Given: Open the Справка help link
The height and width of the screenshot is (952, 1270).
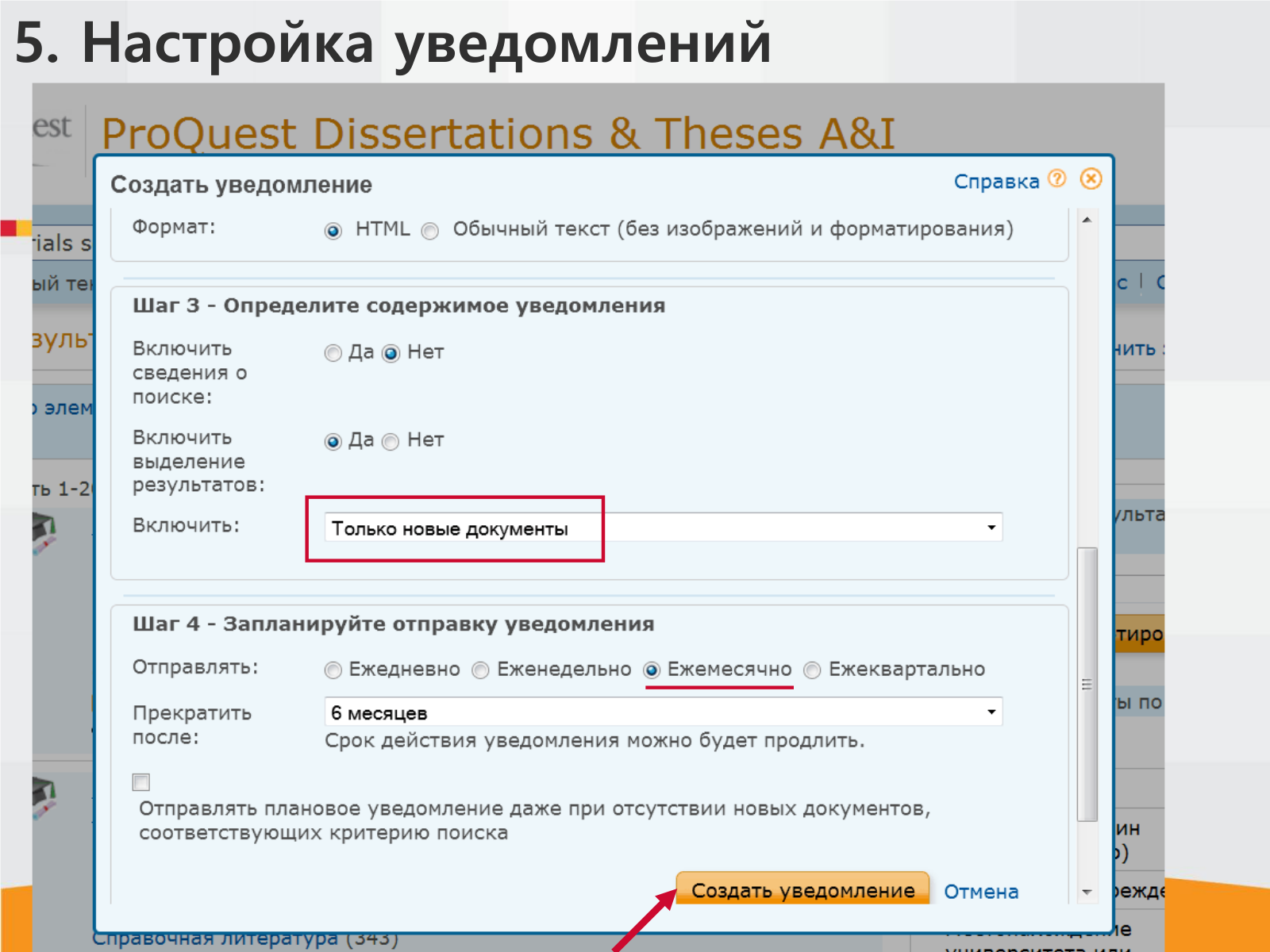Looking at the screenshot, I should coord(996,182).
